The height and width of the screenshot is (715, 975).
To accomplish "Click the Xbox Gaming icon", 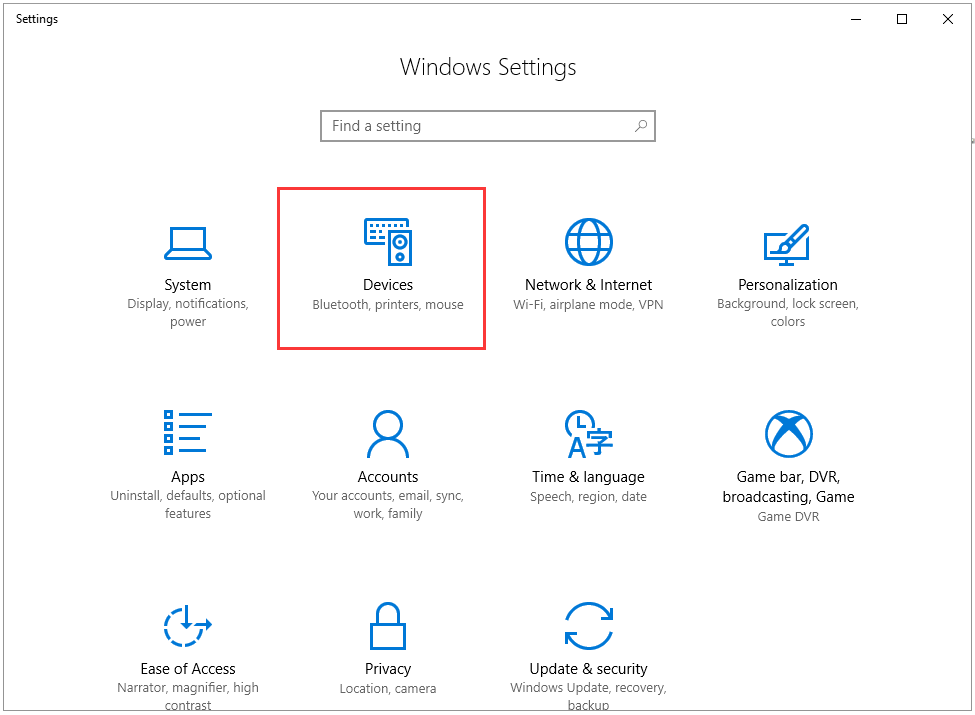I will 788,433.
